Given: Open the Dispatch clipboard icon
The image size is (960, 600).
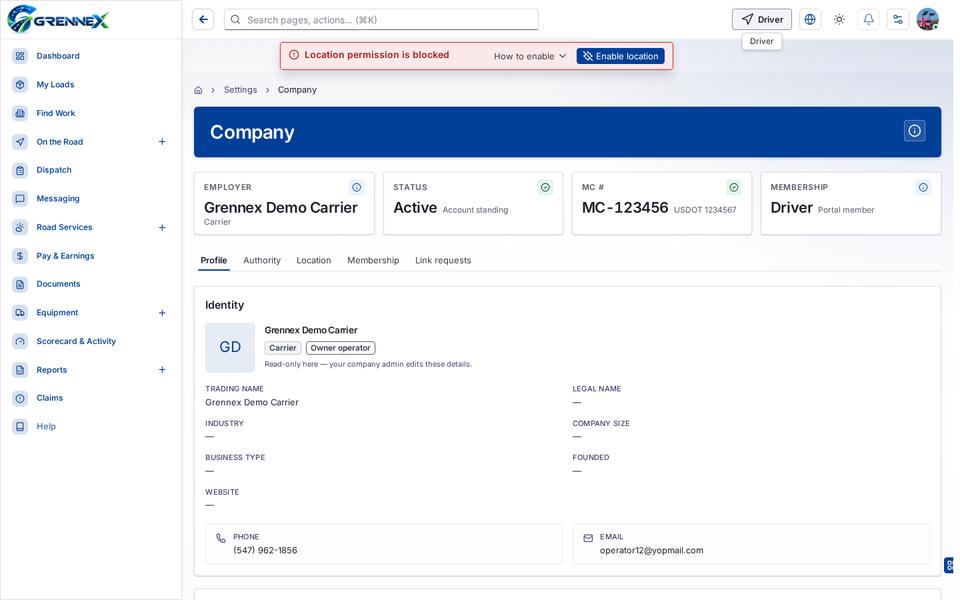Looking at the screenshot, I should click(20, 170).
